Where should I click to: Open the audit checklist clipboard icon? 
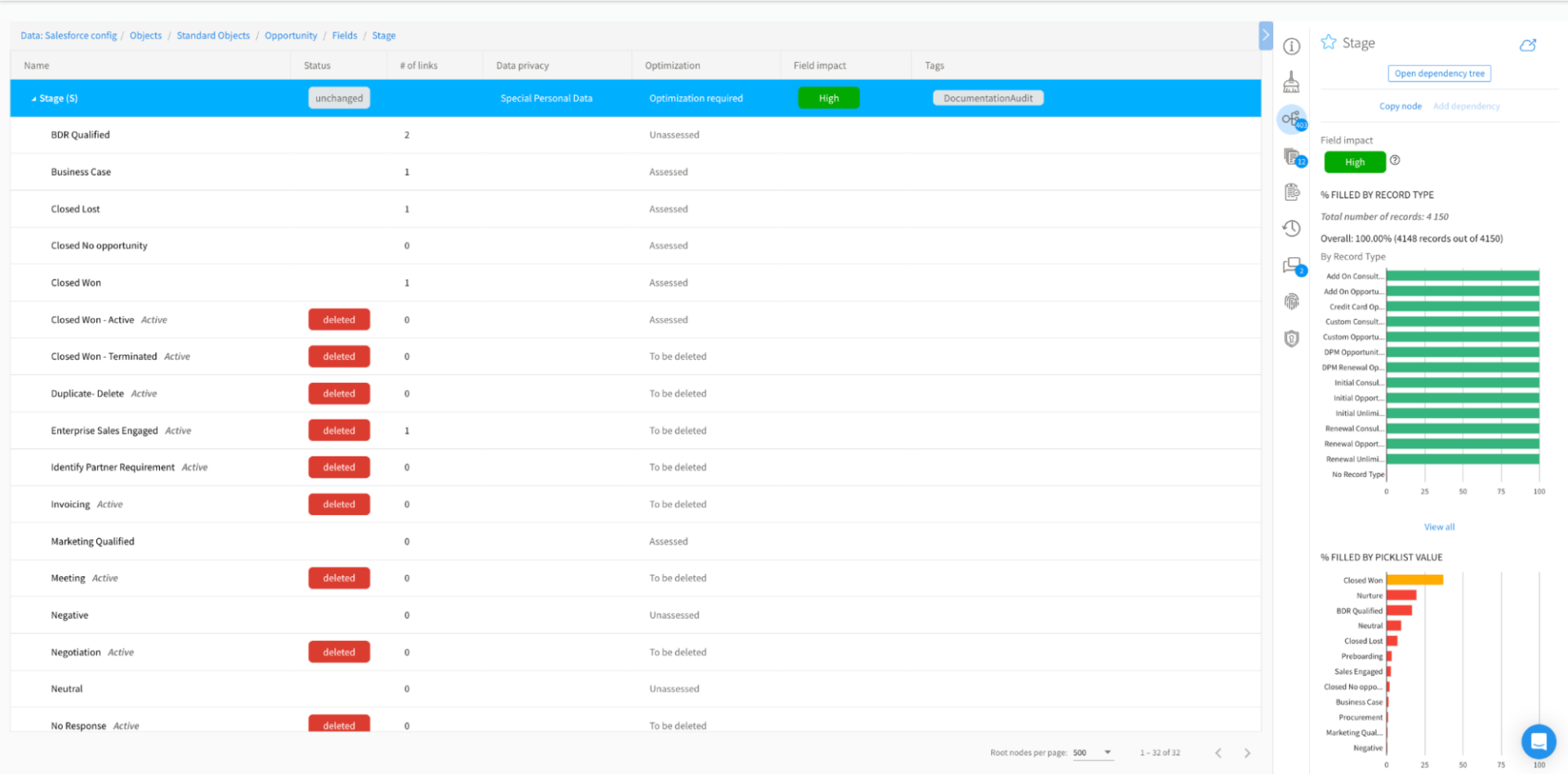1292,192
